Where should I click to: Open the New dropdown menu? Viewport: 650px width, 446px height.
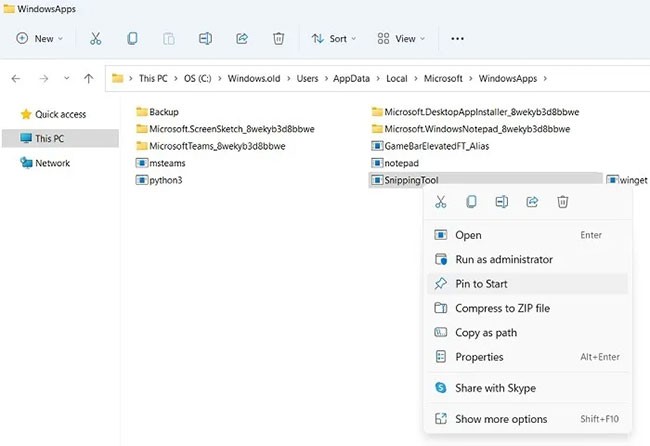(x=40, y=39)
